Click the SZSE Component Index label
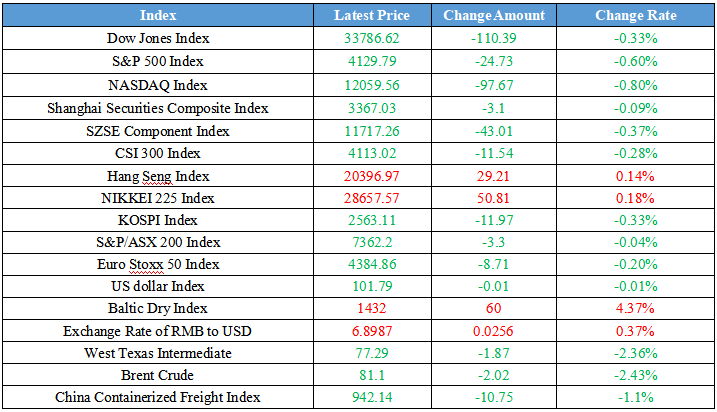The image size is (717, 412). [158, 130]
